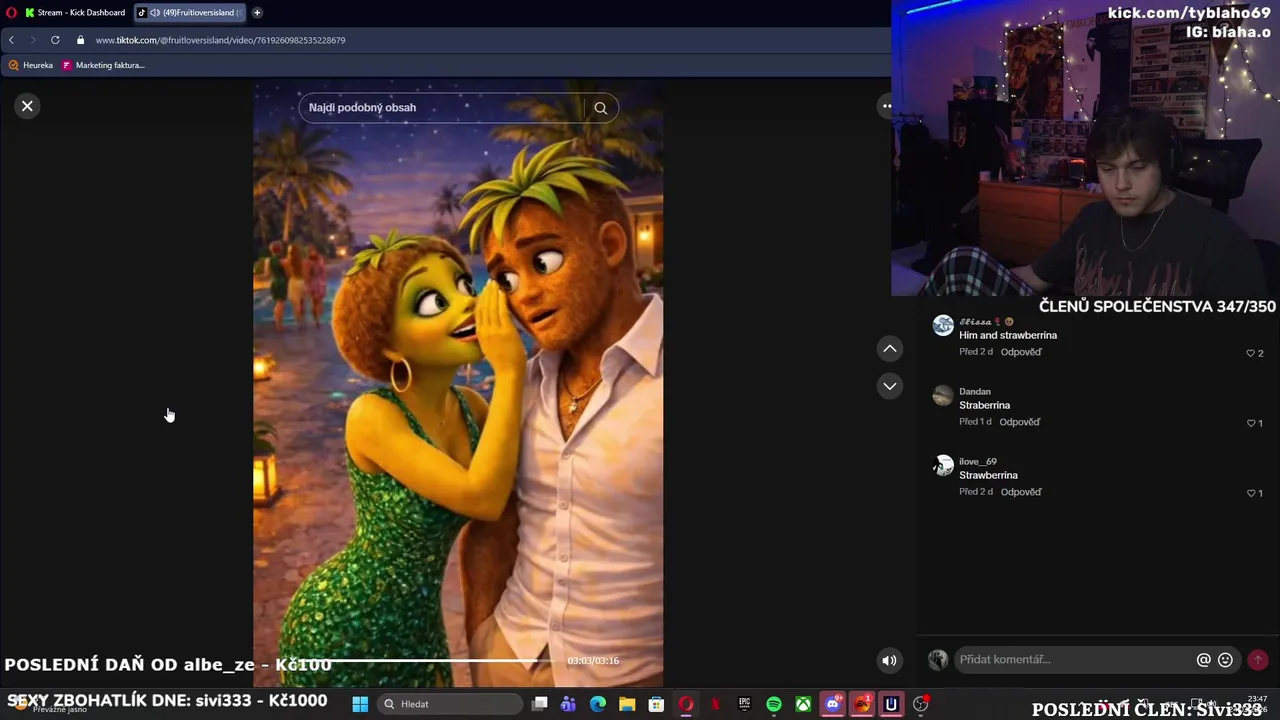The image size is (1280, 720).
Task: Click the 'Přidat komentář...' comment field
Action: [1075, 660]
